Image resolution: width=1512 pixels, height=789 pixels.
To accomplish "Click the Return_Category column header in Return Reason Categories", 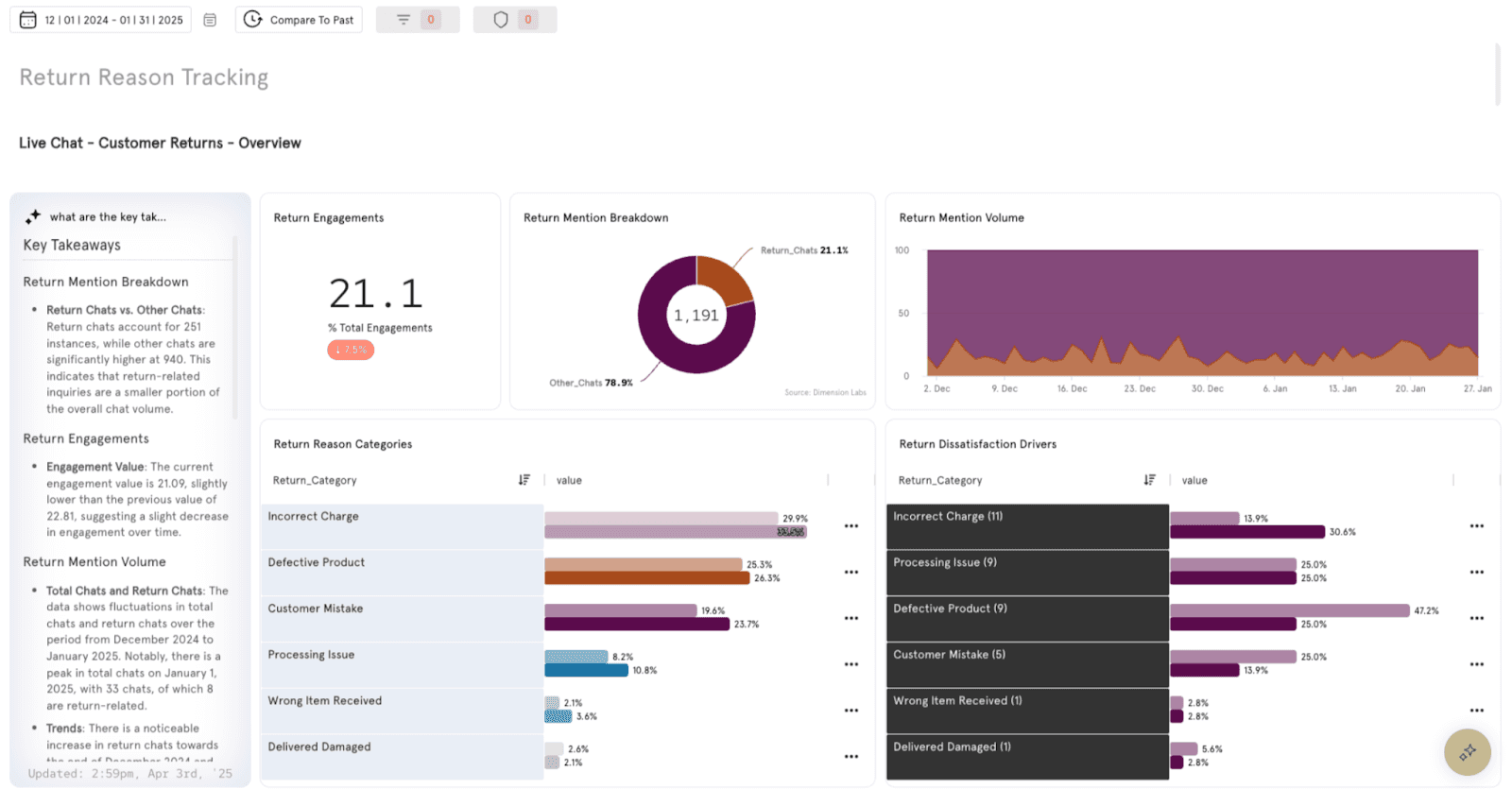I will click(x=315, y=480).
